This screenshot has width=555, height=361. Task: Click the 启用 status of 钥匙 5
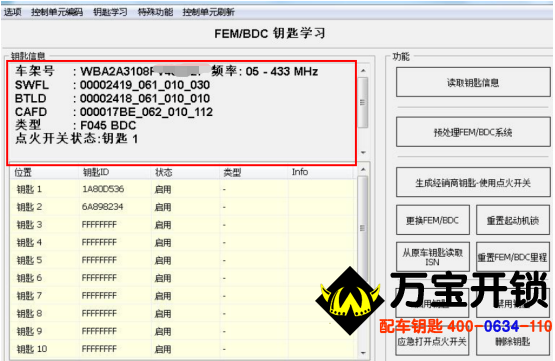click(163, 260)
